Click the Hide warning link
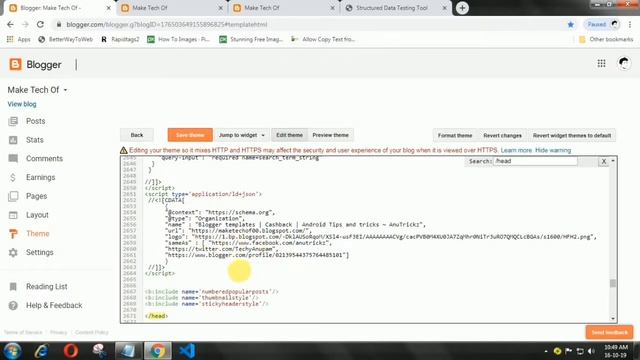Screen dimensions: 640x360 point(553,150)
